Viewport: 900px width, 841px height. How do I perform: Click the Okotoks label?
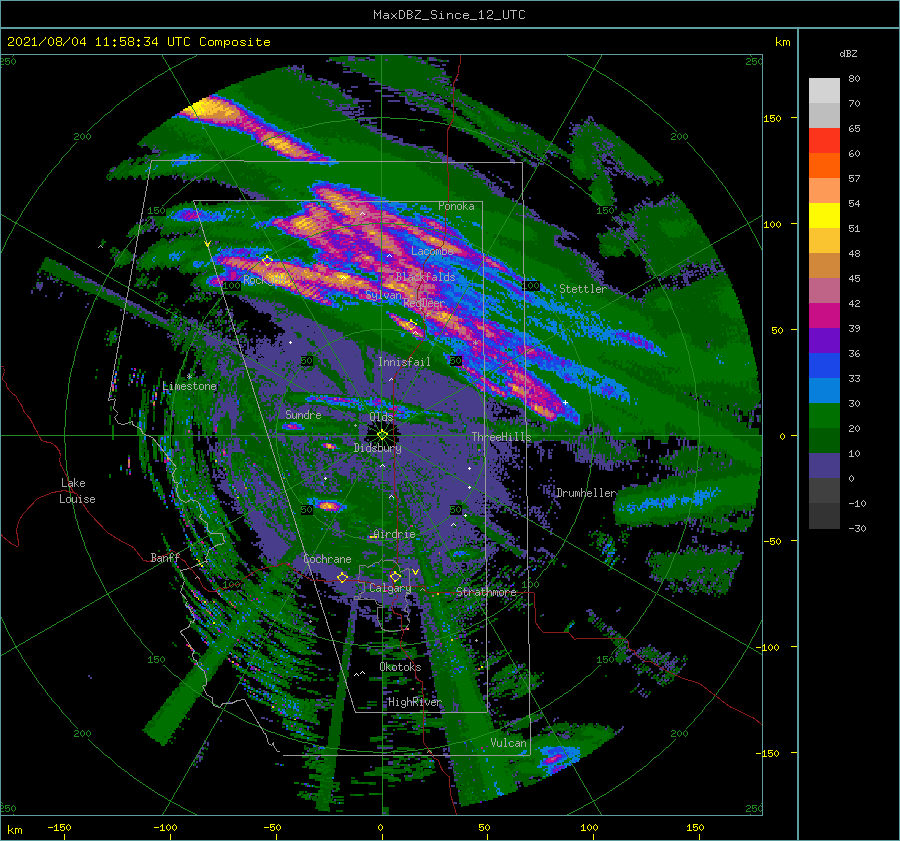tap(400, 667)
